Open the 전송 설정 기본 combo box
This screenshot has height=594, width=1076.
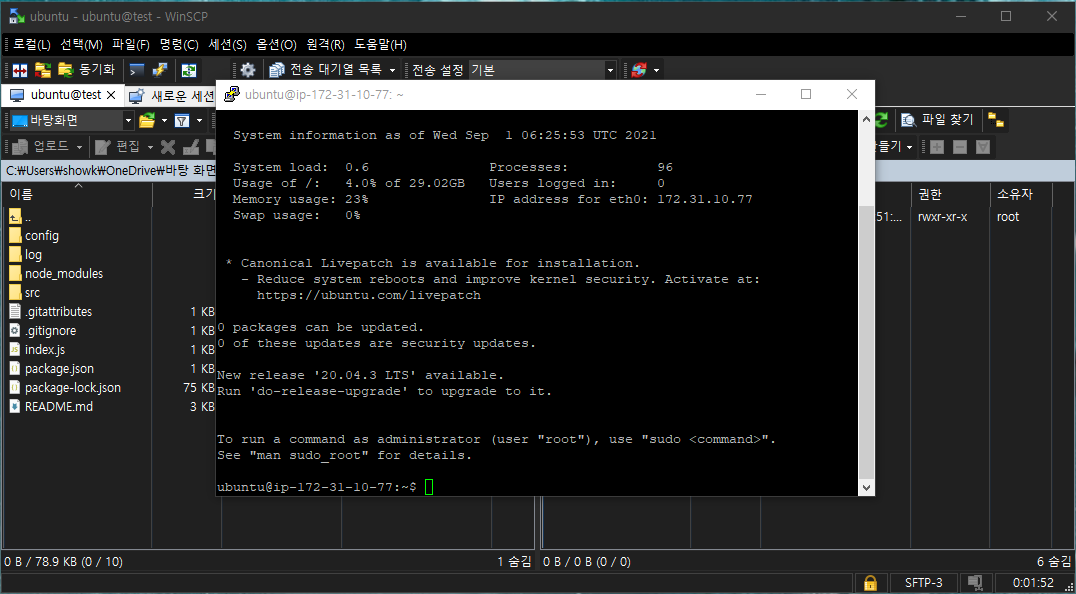click(542, 70)
